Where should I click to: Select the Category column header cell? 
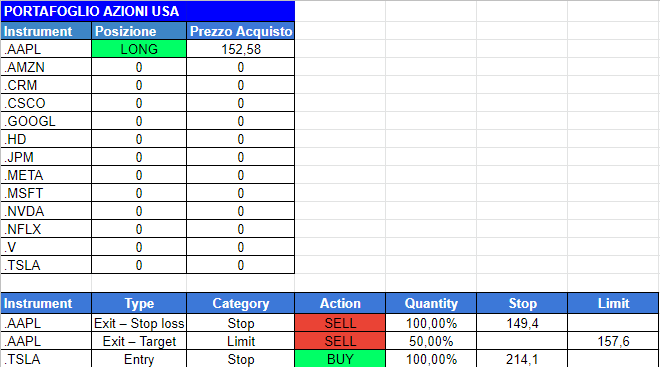241,303
